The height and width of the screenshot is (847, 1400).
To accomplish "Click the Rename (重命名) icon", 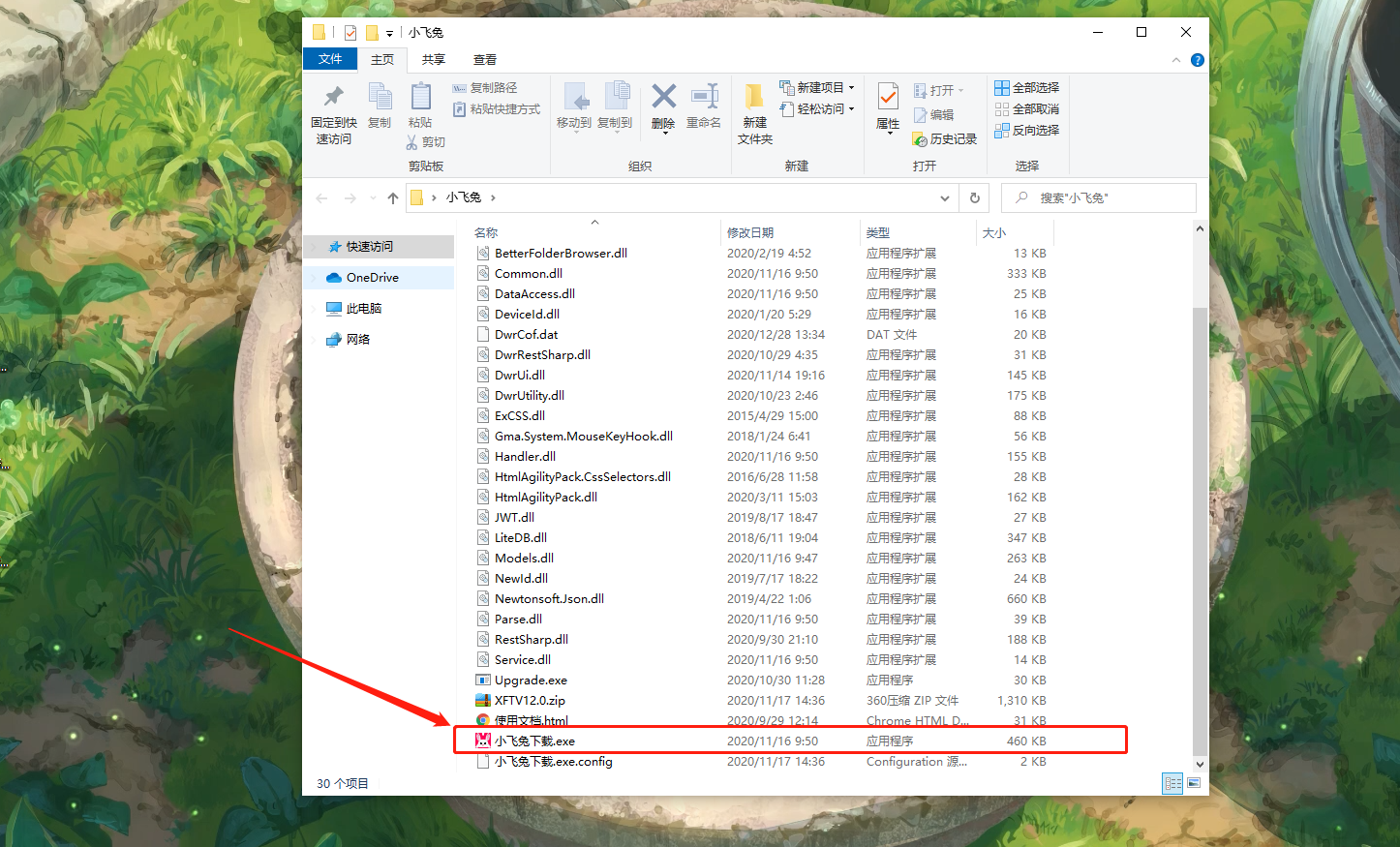I will [x=704, y=97].
